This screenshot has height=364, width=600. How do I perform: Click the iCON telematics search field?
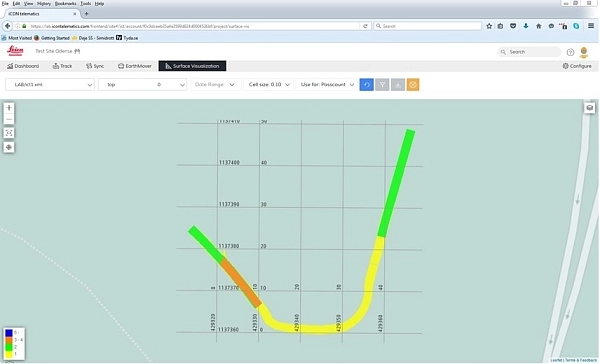point(530,52)
